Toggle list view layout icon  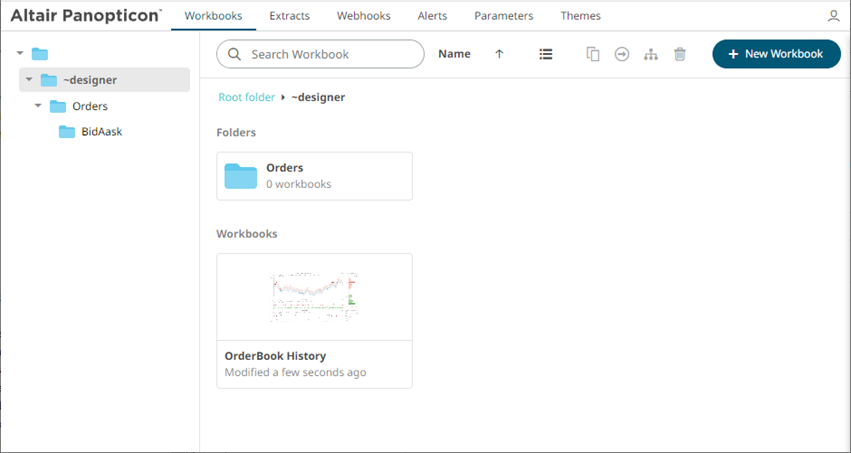click(545, 54)
